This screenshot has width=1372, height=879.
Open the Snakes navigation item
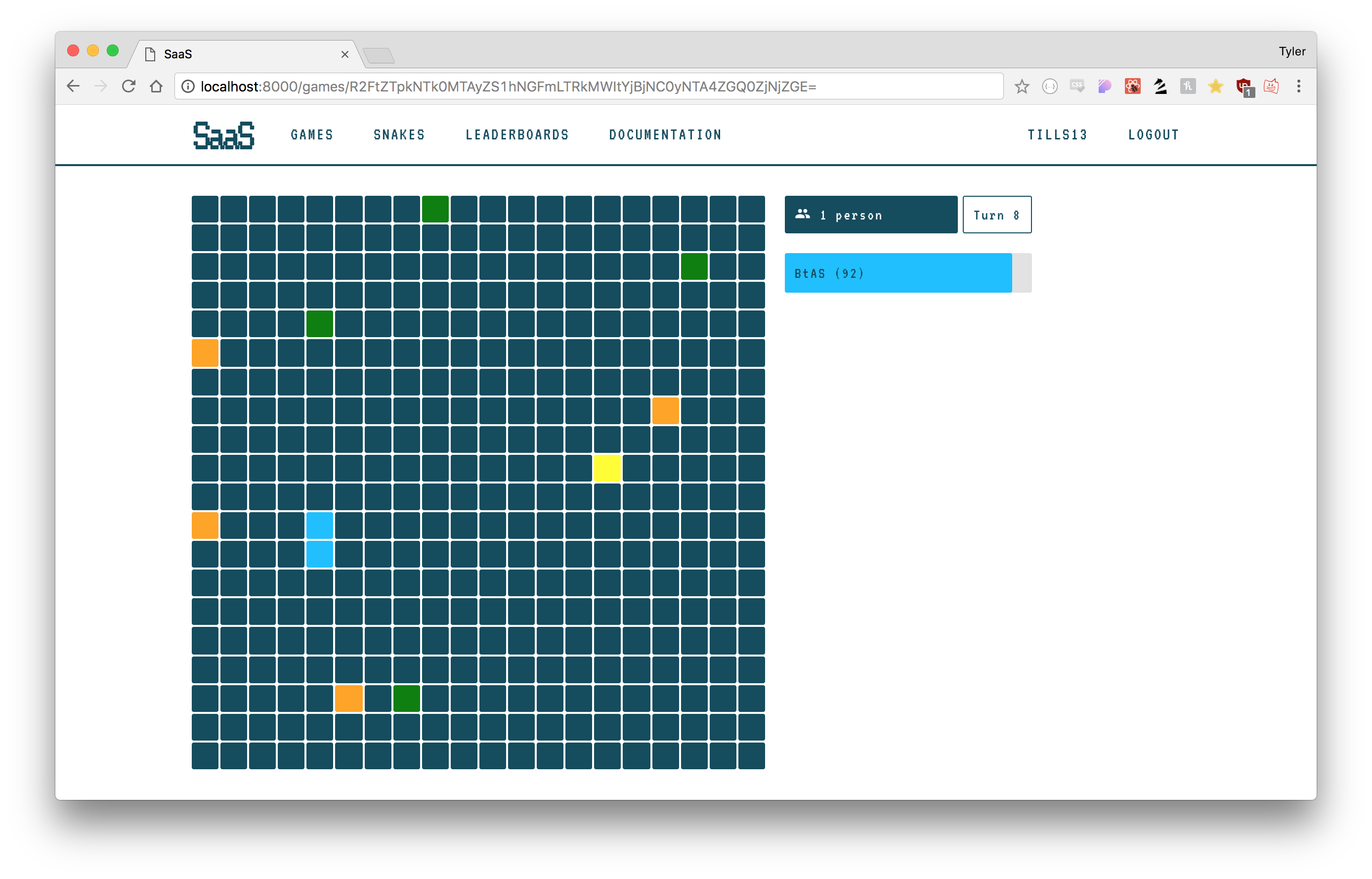point(399,134)
